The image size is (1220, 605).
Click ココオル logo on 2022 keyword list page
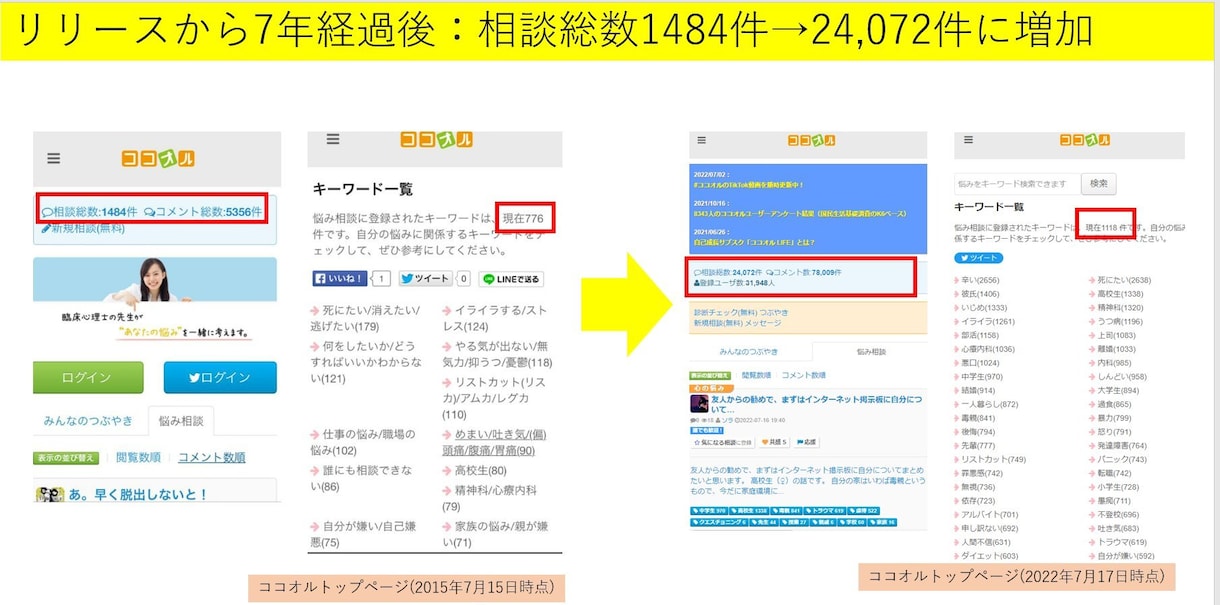(1083, 139)
